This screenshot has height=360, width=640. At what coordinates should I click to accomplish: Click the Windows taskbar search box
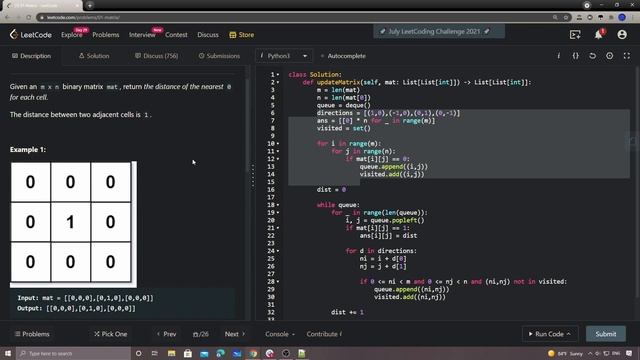pos(73,353)
